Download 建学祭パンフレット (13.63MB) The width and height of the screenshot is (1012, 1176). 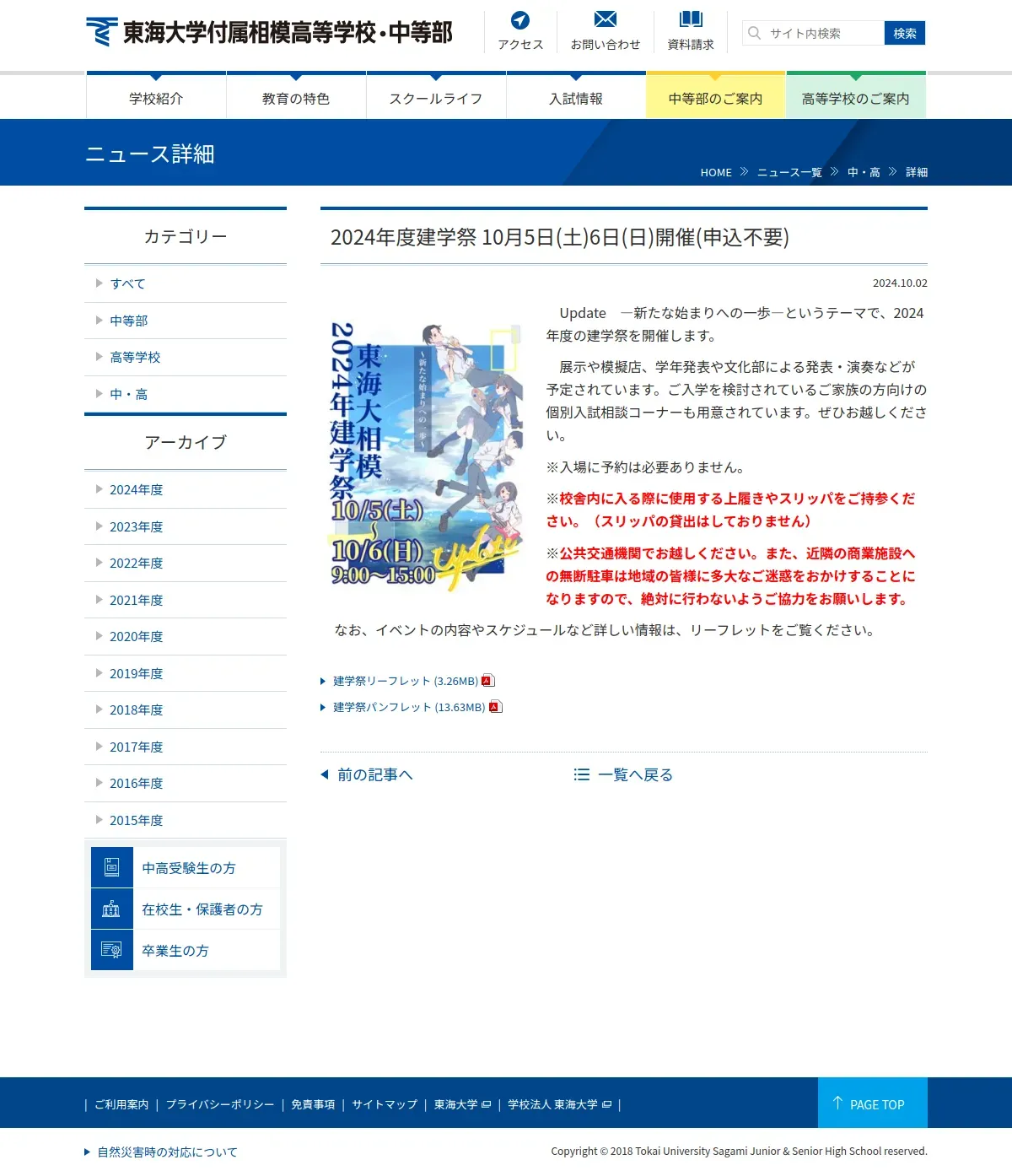(409, 707)
